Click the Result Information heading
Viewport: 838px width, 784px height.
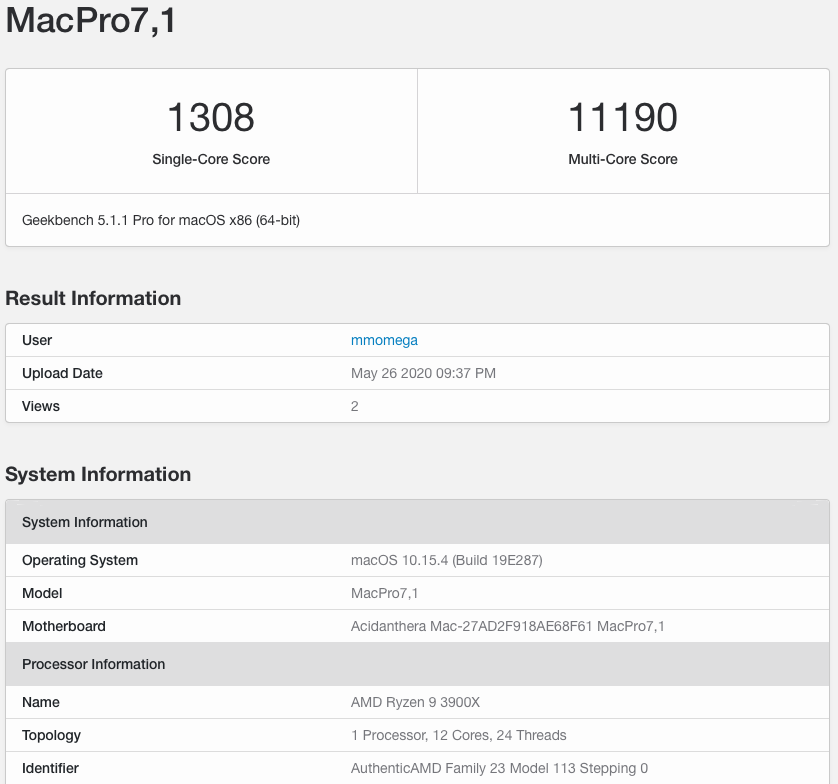tap(93, 298)
